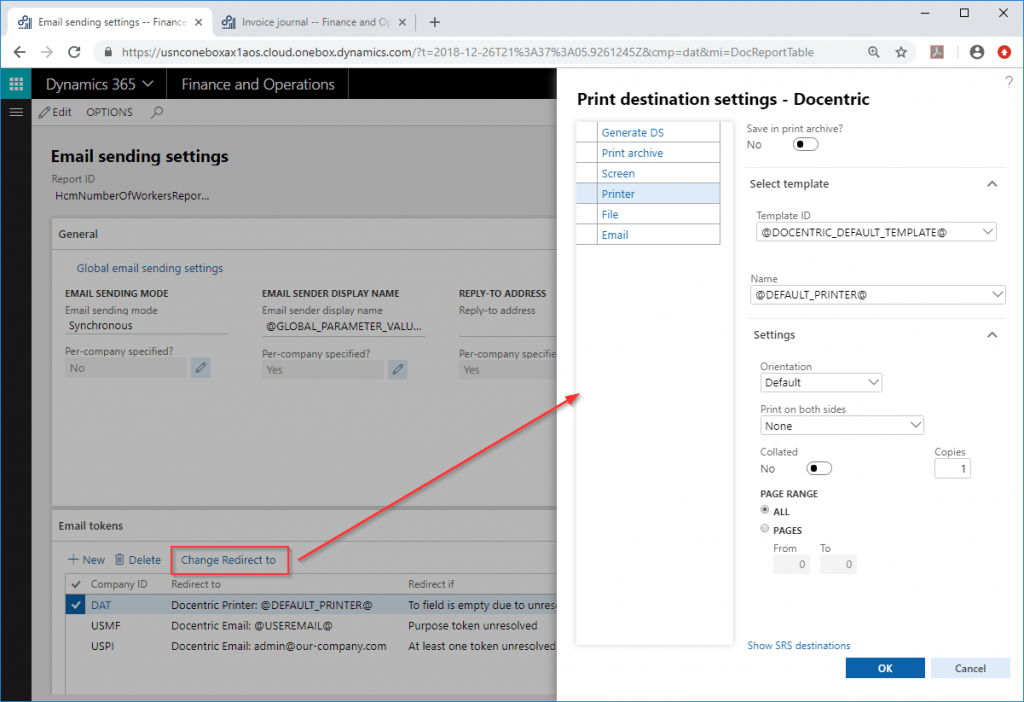The width and height of the screenshot is (1024, 702).
Task: Close the Invoice journal tab
Action: tap(402, 22)
